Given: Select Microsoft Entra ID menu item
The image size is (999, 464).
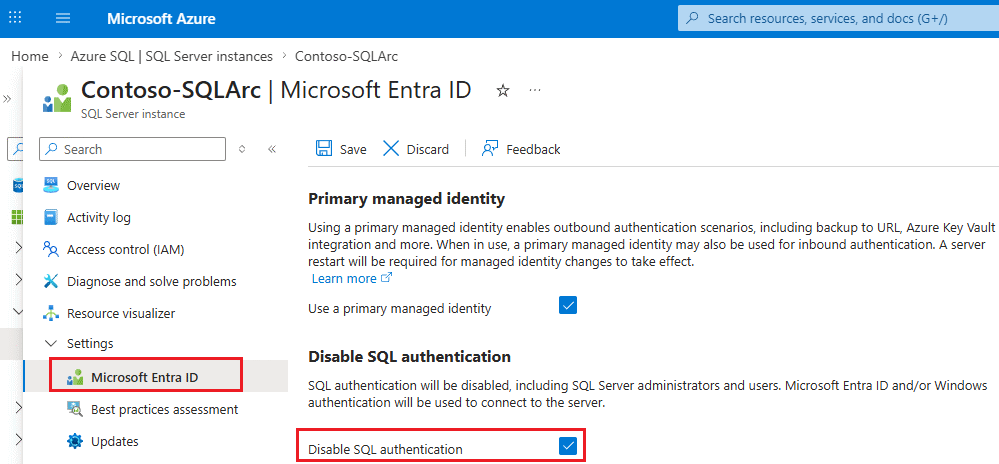Looking at the screenshot, I should pos(145,377).
